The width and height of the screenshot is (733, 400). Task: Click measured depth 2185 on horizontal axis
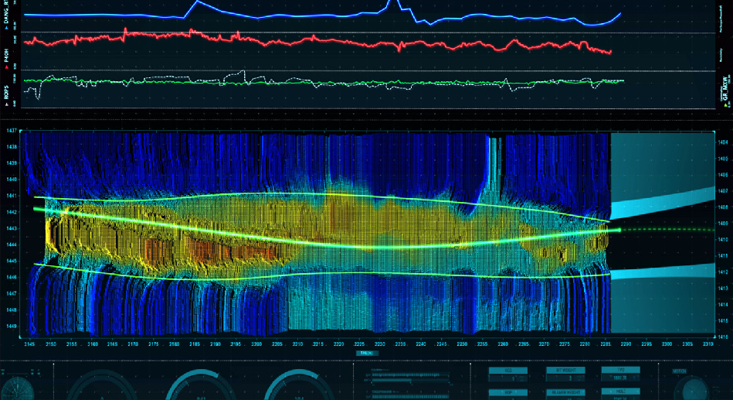[194, 344]
